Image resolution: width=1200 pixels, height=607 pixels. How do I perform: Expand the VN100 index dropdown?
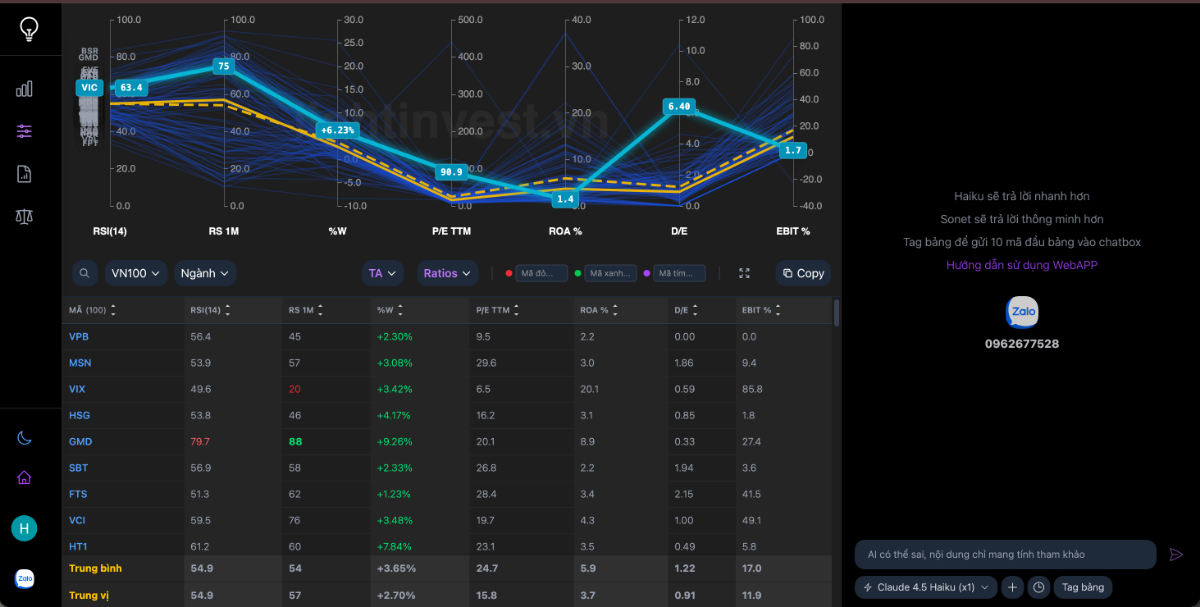point(136,273)
